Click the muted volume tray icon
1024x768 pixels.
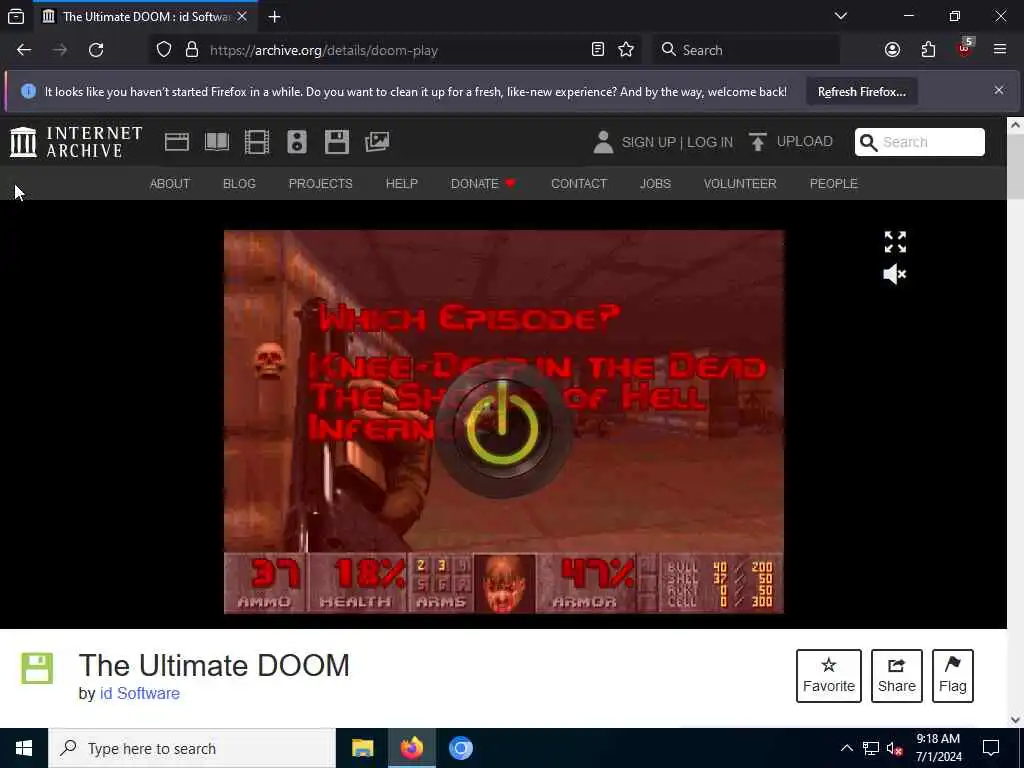(x=895, y=748)
